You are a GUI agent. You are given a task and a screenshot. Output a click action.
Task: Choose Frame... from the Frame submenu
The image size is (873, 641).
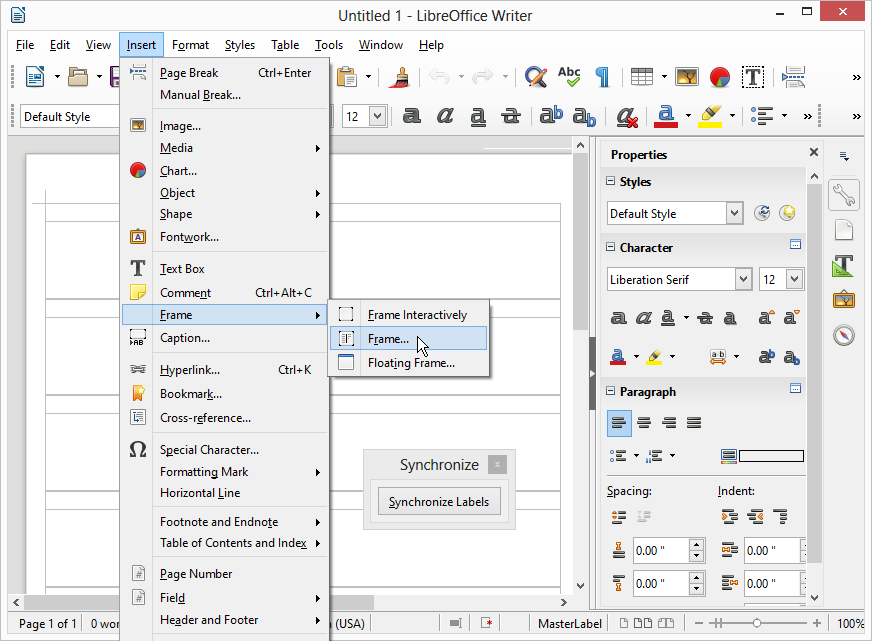click(408, 339)
